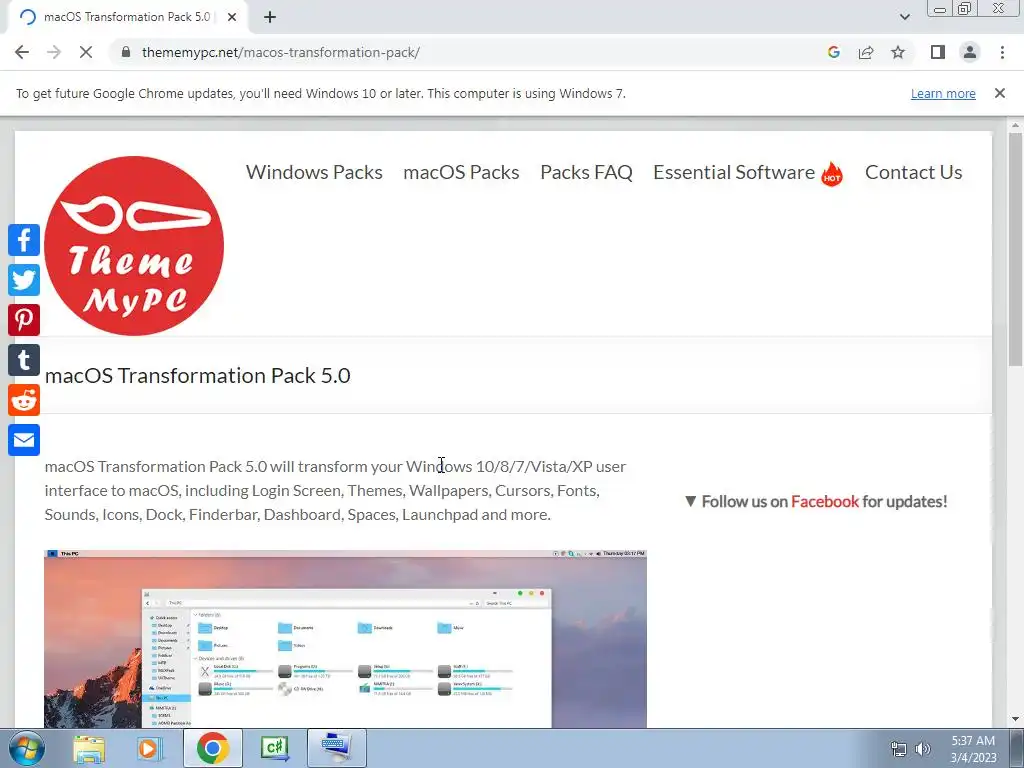Open Contact Us page
1024x768 pixels.
[914, 172]
